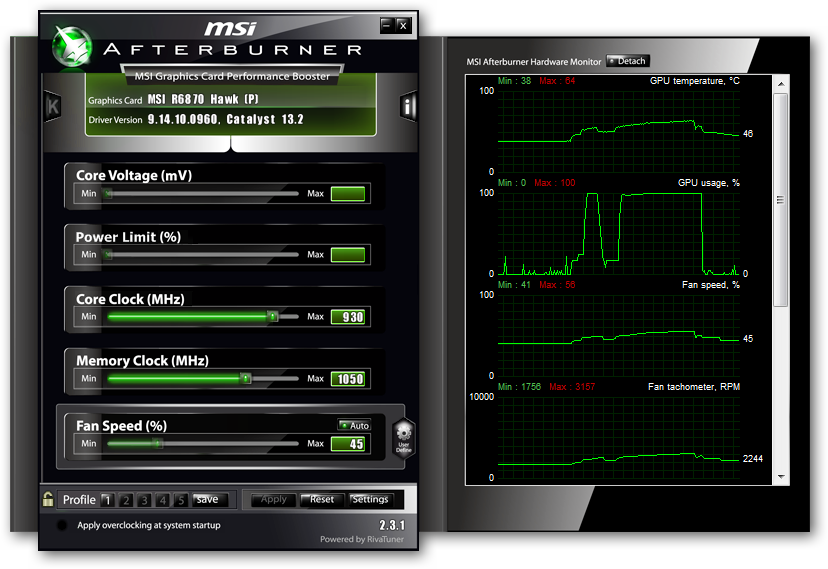This screenshot has height=569, width=828.
Task: Select profile slot 2
Action: pos(126,500)
